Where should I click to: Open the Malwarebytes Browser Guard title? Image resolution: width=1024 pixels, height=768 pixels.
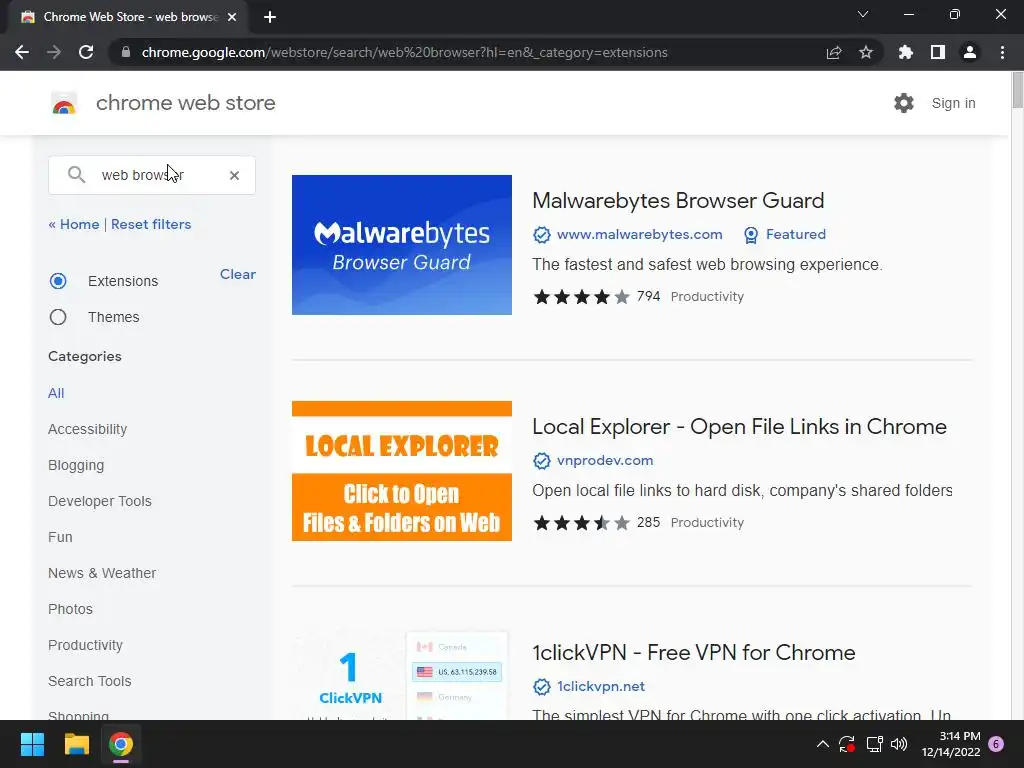click(x=678, y=200)
